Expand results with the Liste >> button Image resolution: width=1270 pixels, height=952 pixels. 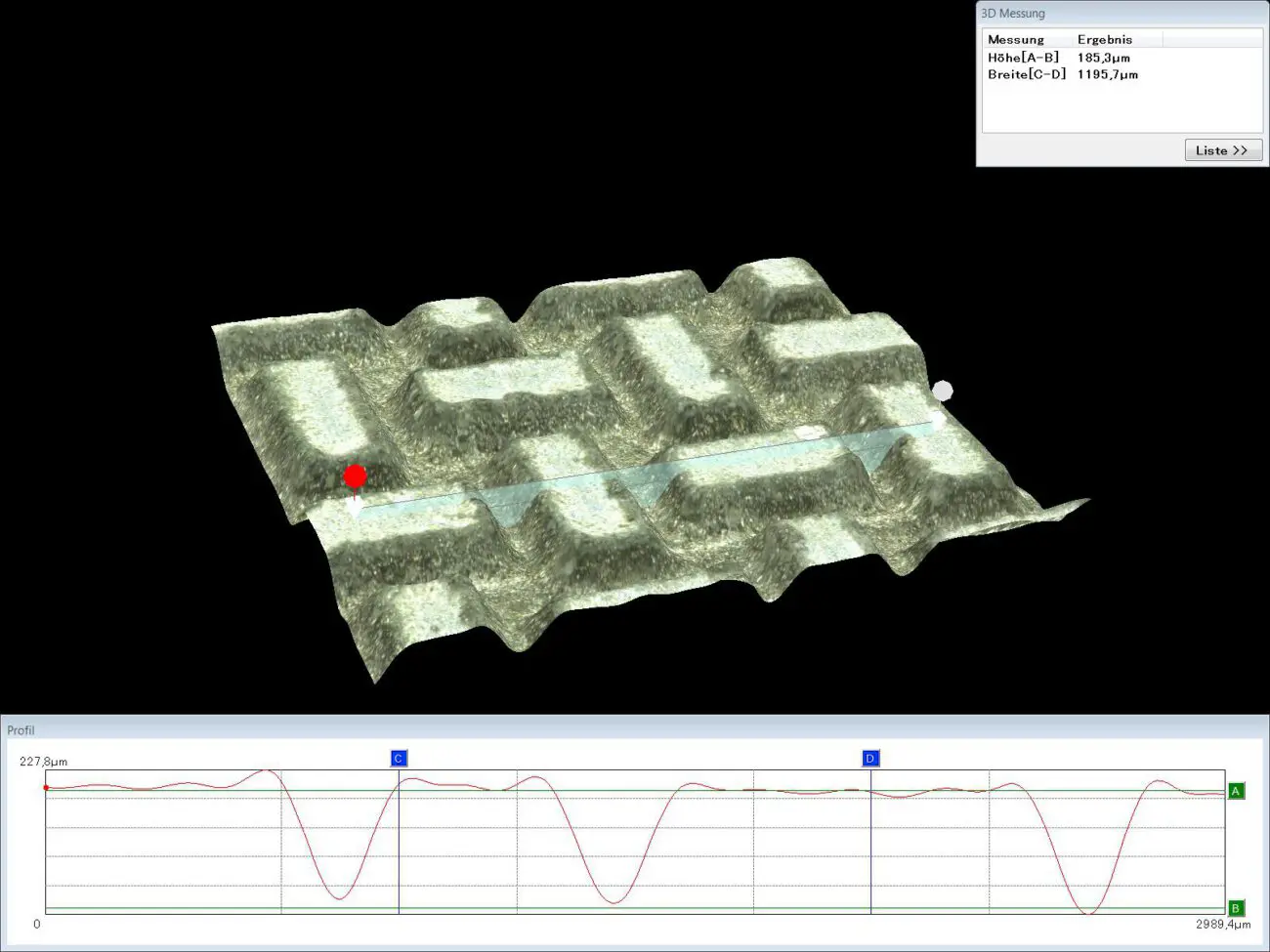click(x=1223, y=150)
